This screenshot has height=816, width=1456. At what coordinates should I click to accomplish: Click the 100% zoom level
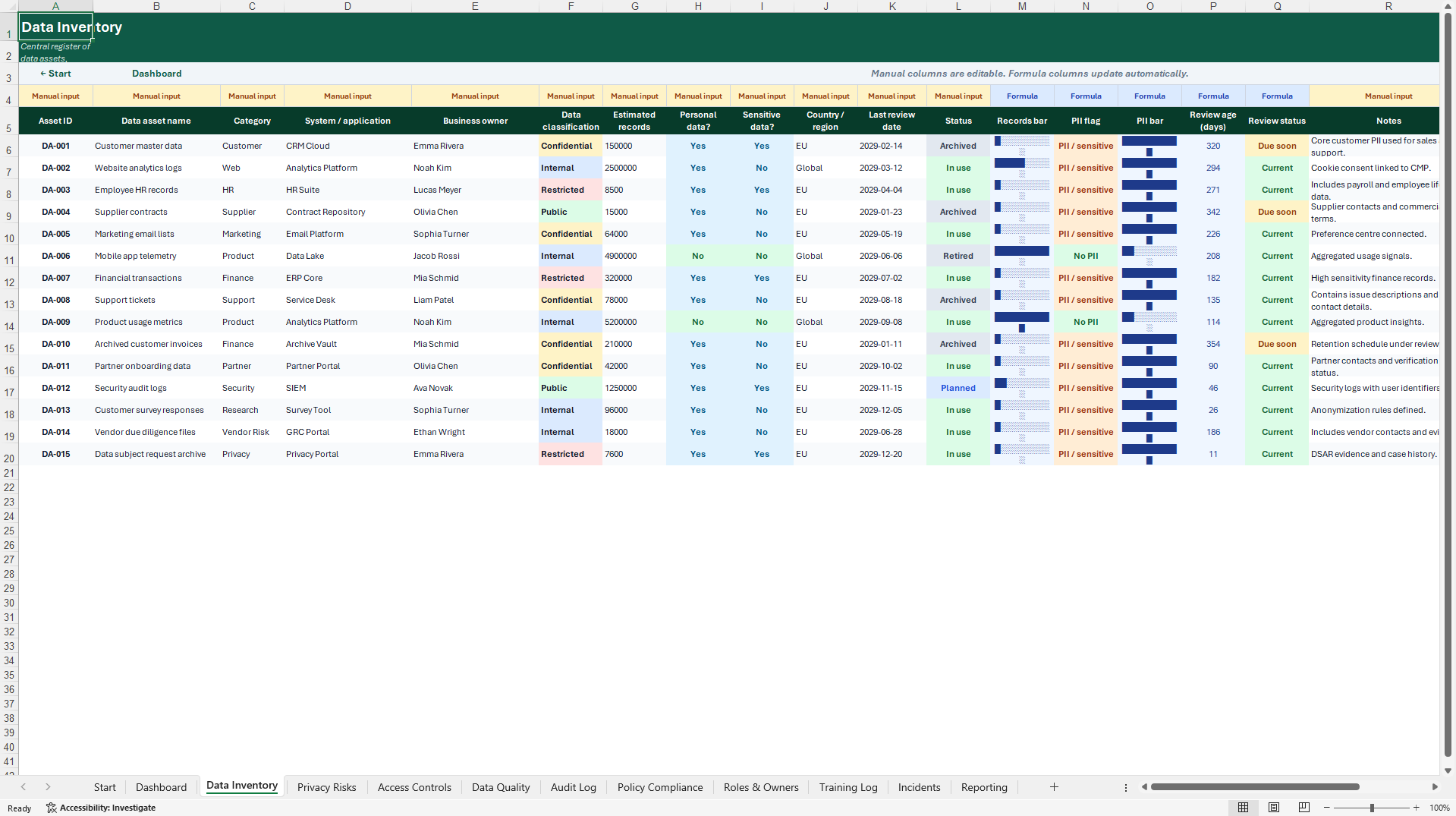[1439, 808]
